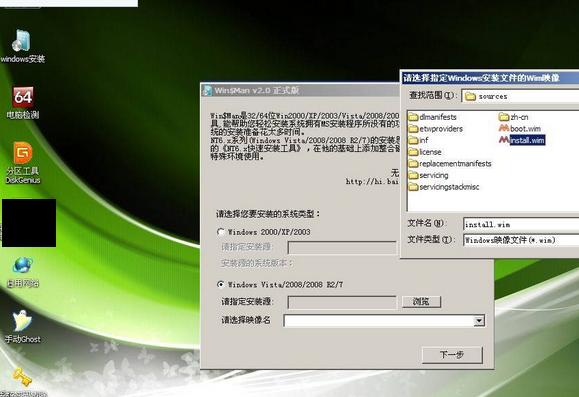Select the 'license' folder name
The image size is (579, 397).
[430, 152]
